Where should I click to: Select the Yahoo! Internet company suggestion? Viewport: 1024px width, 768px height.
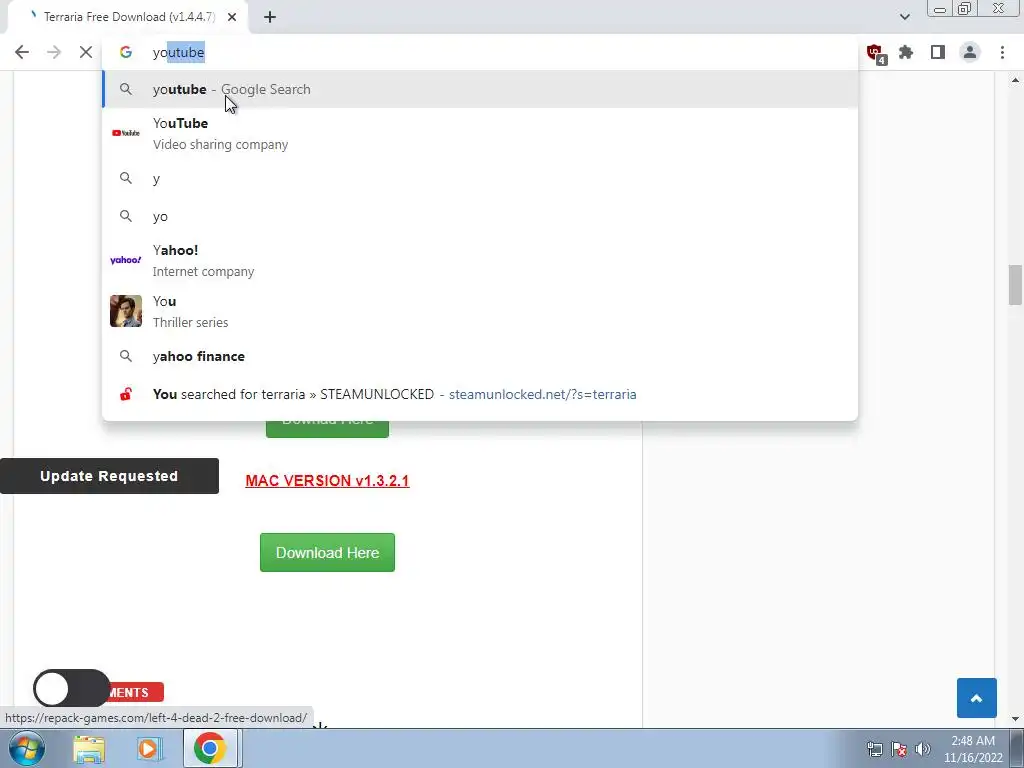pos(480,260)
